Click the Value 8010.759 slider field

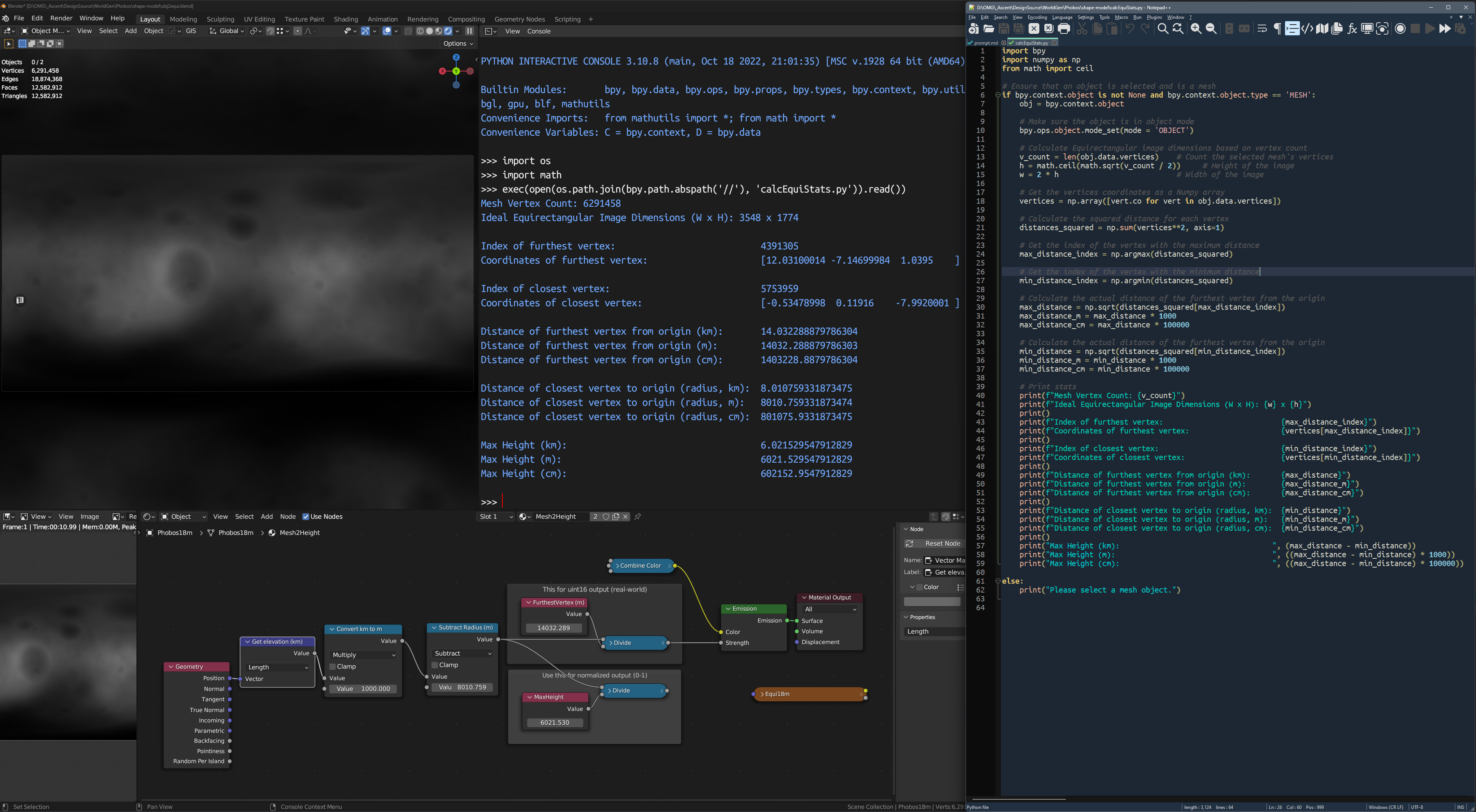click(462, 687)
